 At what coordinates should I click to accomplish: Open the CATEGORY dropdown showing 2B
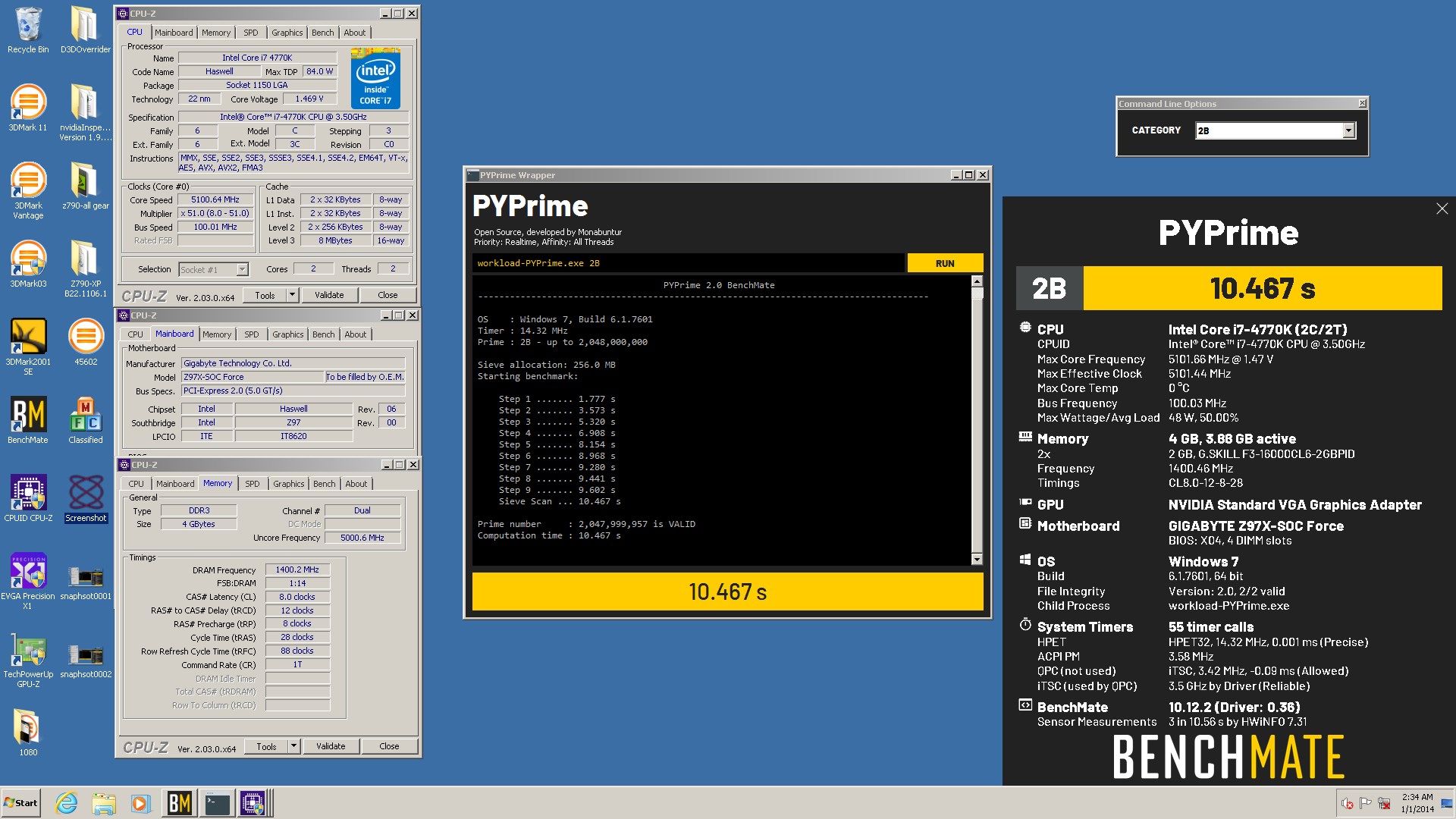pos(1275,130)
